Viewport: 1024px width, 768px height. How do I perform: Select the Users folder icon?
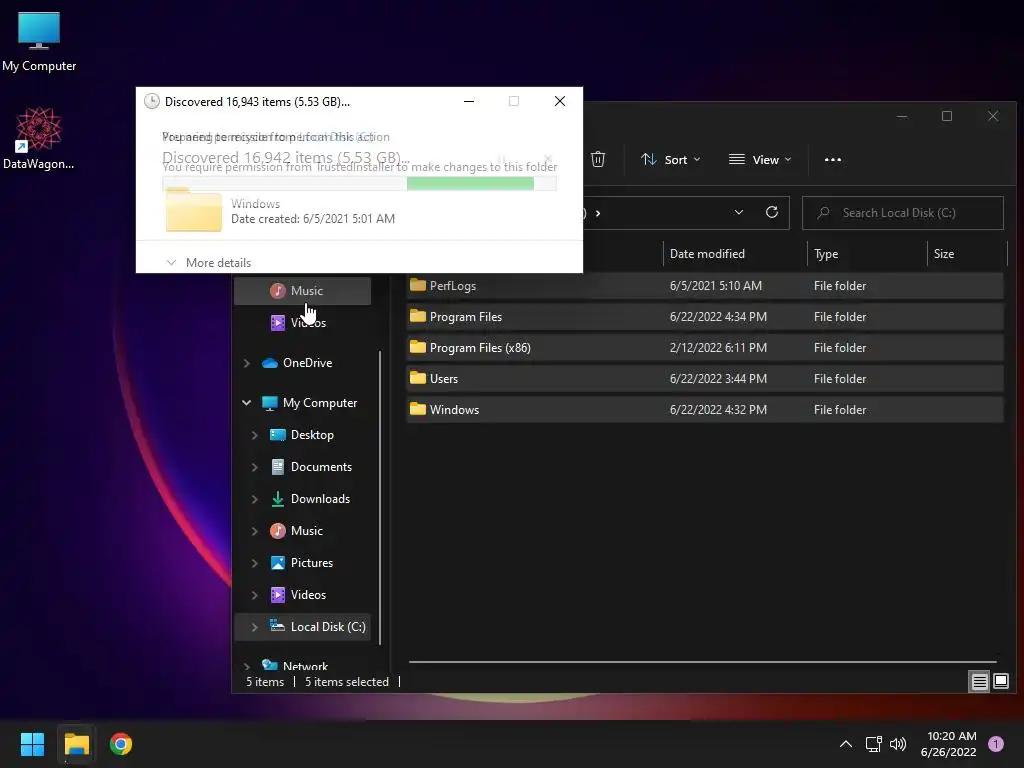(x=418, y=378)
